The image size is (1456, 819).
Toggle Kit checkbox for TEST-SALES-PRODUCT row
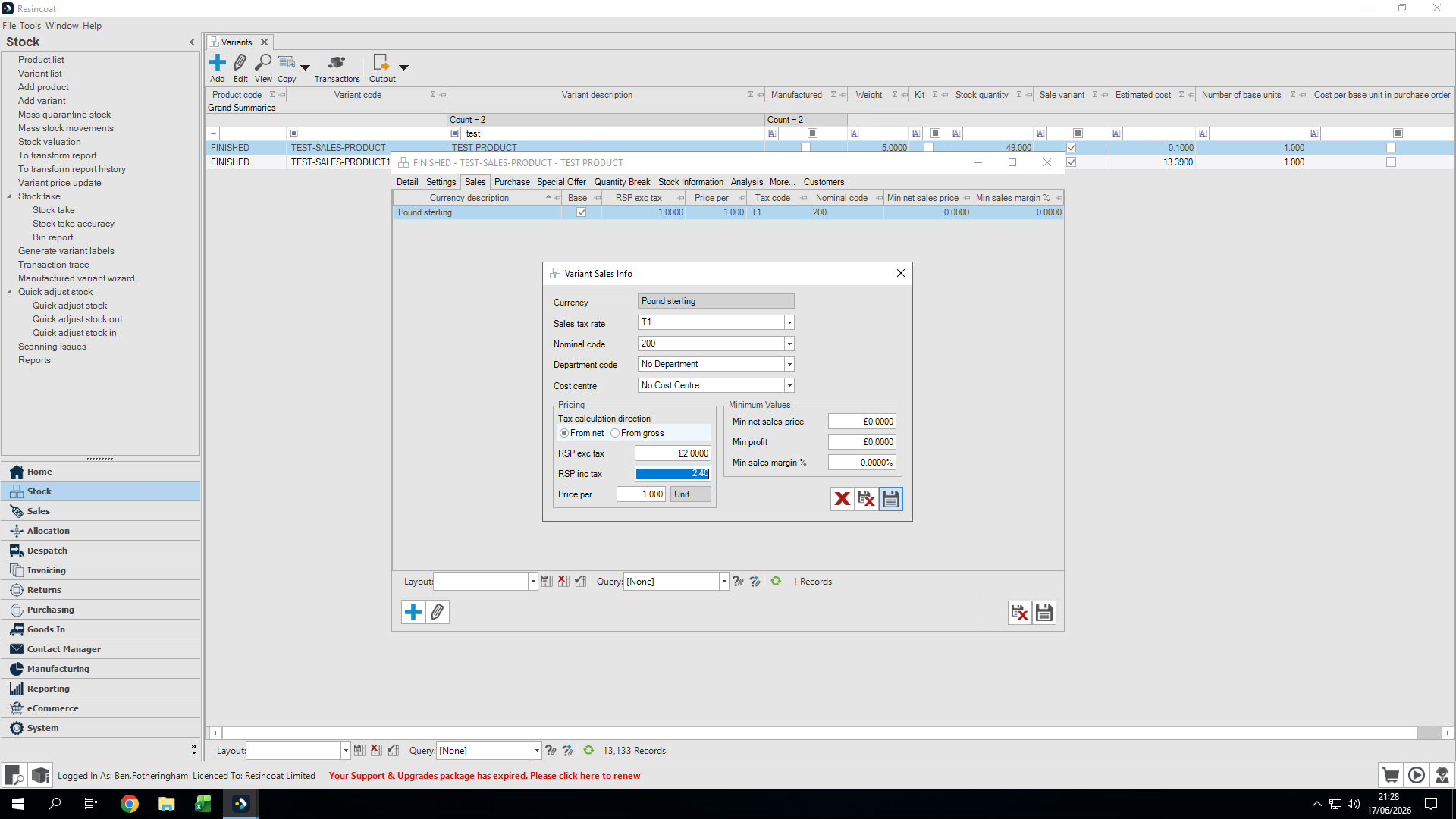tap(928, 148)
